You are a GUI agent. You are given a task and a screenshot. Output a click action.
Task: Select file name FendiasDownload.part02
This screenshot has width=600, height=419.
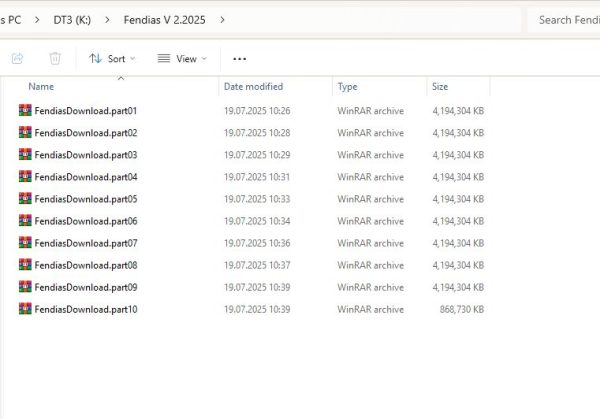[86, 133]
